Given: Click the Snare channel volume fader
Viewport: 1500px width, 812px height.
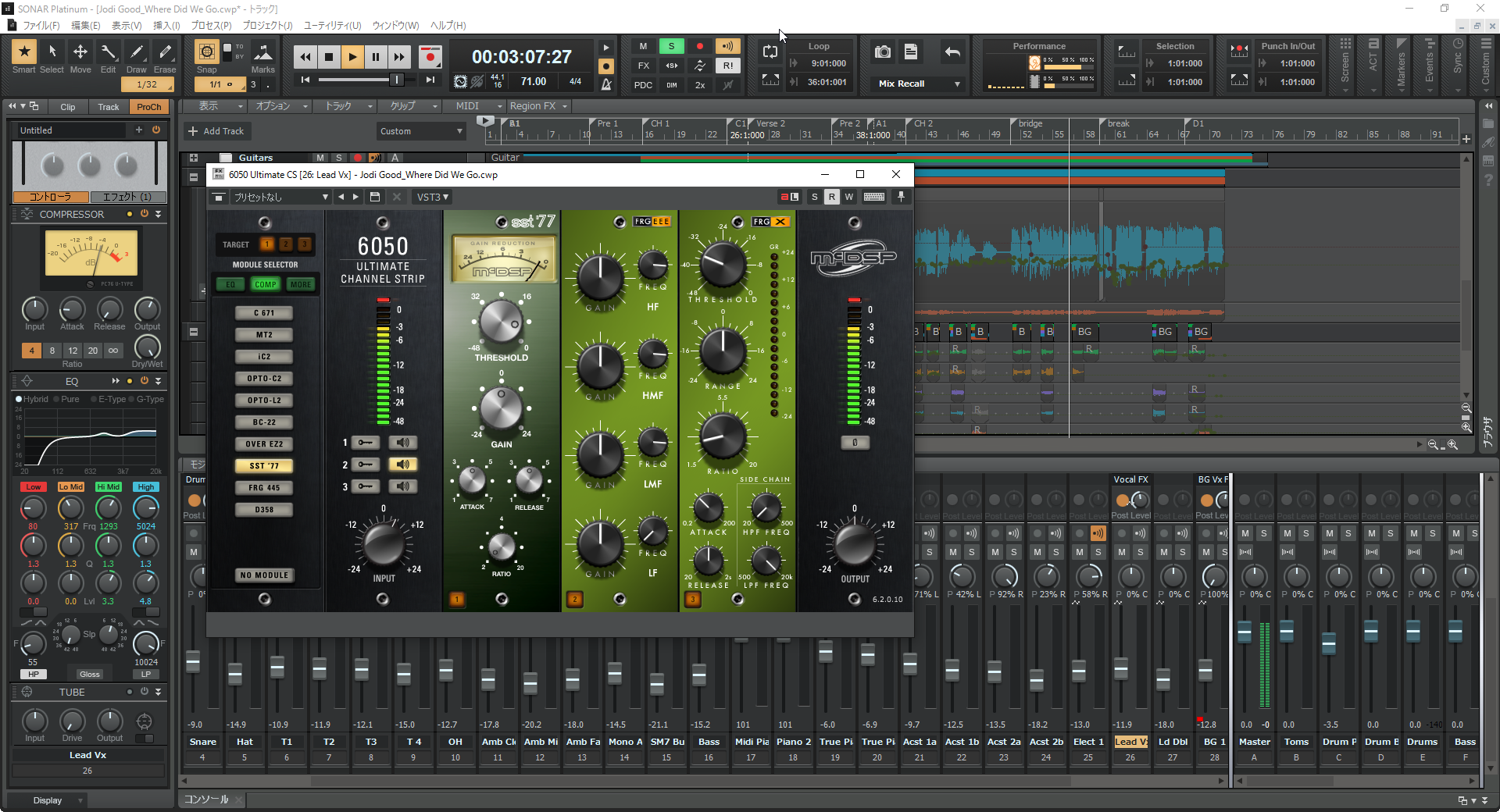Looking at the screenshot, I should point(193,662).
